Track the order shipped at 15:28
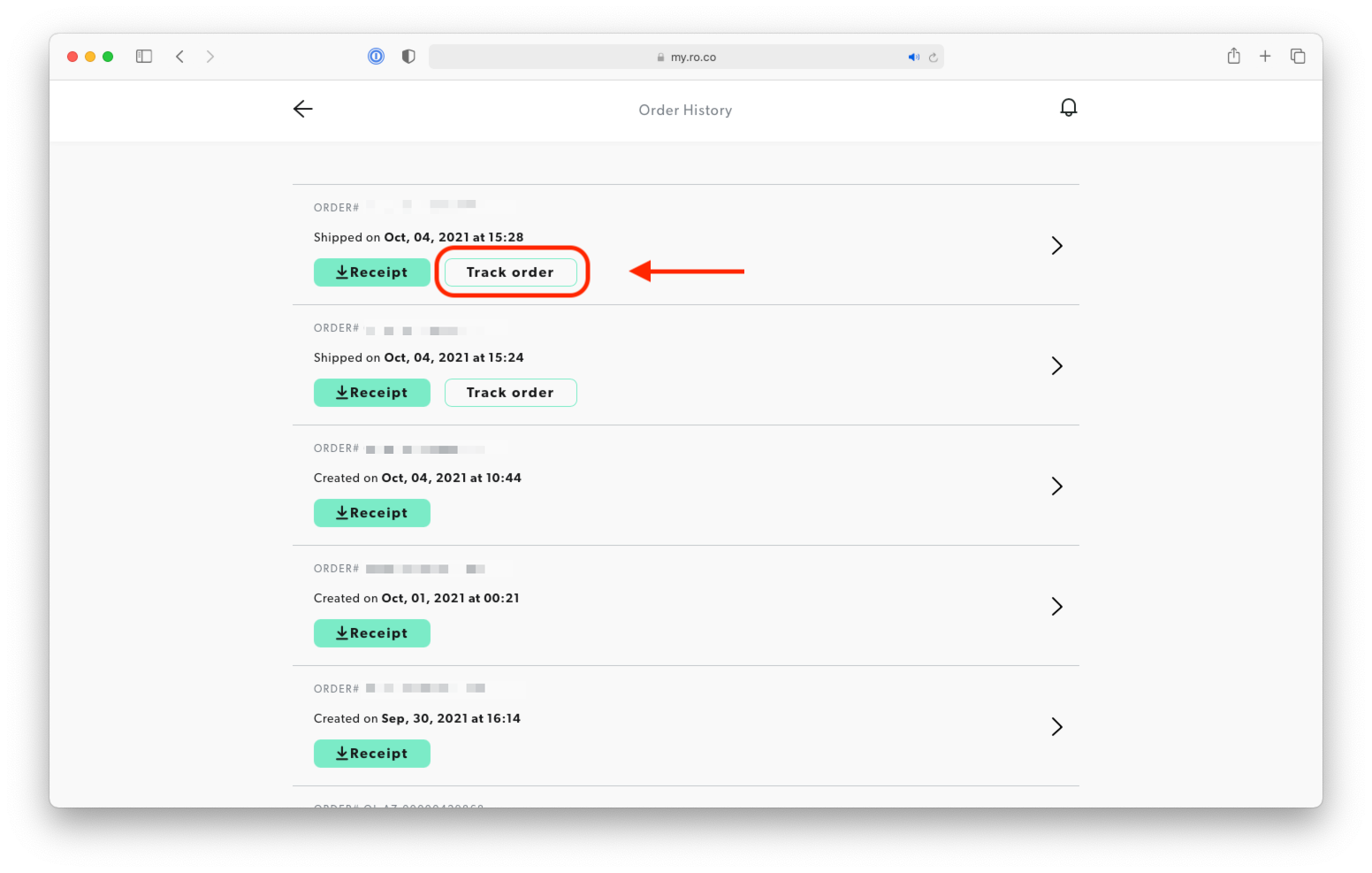Viewport: 1372px width, 873px height. [x=511, y=272]
